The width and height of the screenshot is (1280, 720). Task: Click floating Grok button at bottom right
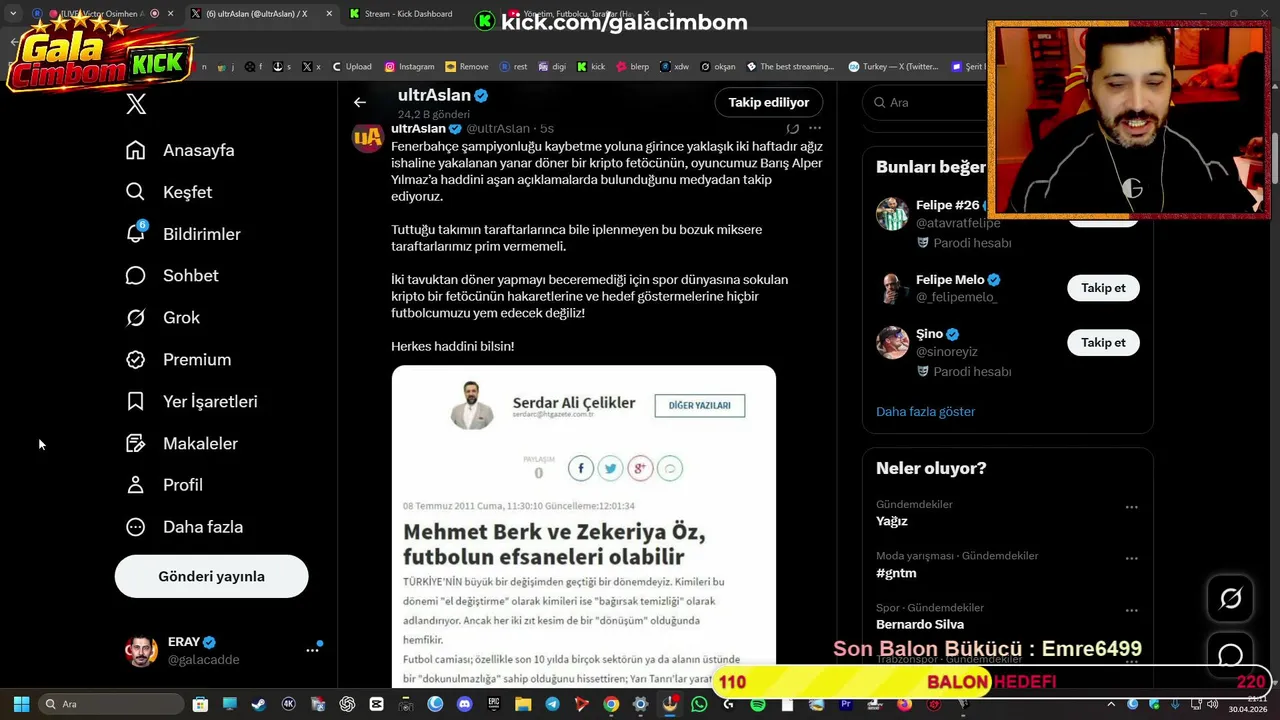[x=1231, y=599]
